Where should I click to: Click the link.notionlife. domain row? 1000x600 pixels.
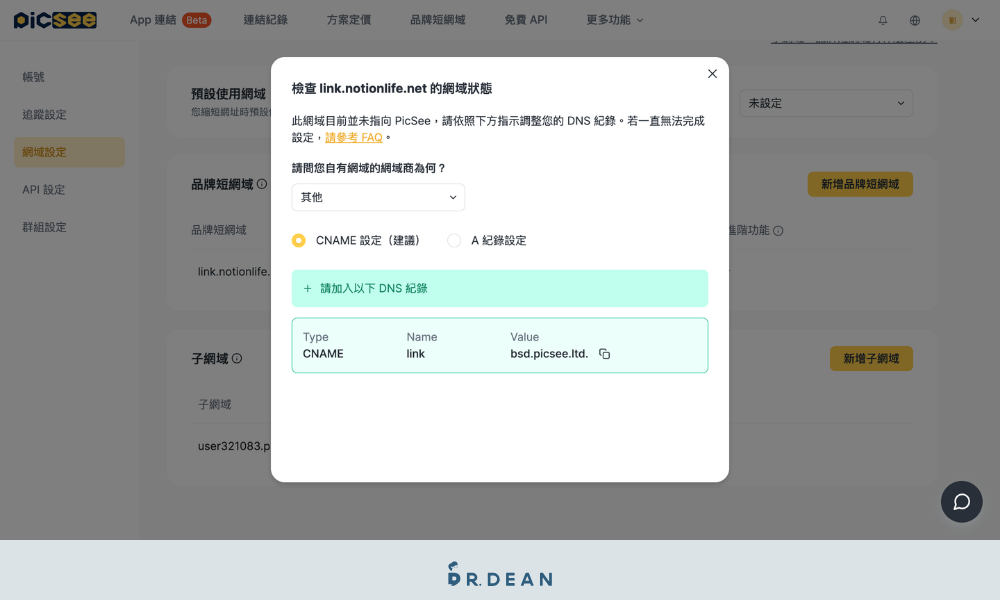tap(233, 272)
